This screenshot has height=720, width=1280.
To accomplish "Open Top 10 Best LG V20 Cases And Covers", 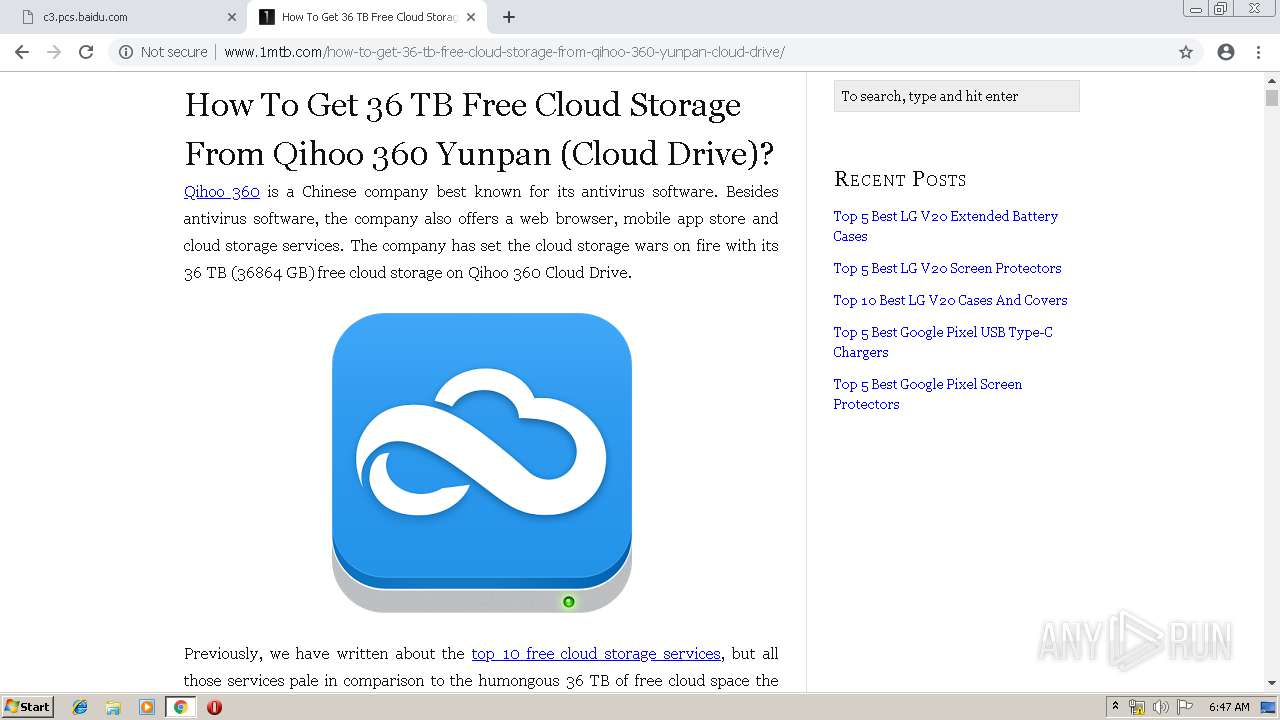I will [x=950, y=300].
